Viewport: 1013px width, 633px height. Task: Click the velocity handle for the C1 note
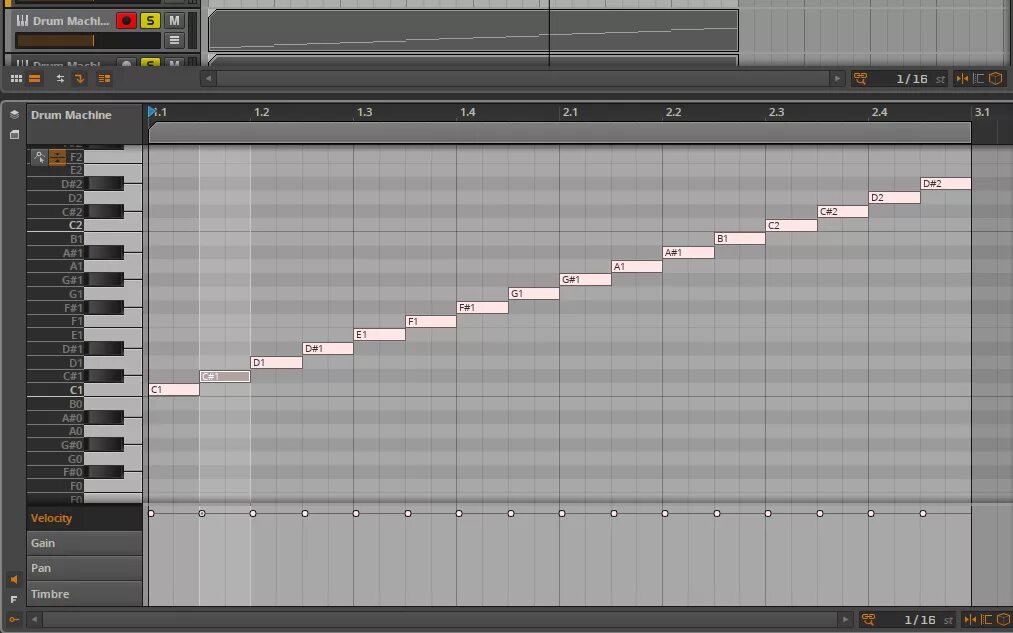coord(151,514)
